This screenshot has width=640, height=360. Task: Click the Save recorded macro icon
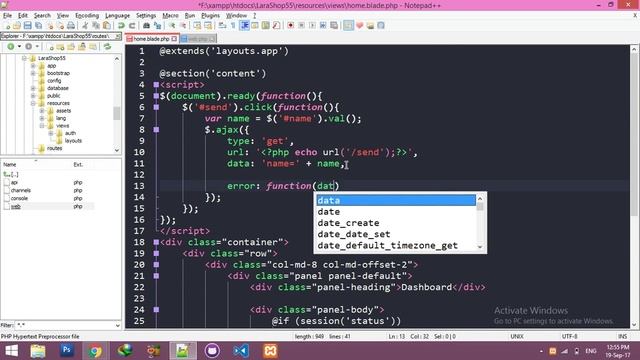[334, 26]
